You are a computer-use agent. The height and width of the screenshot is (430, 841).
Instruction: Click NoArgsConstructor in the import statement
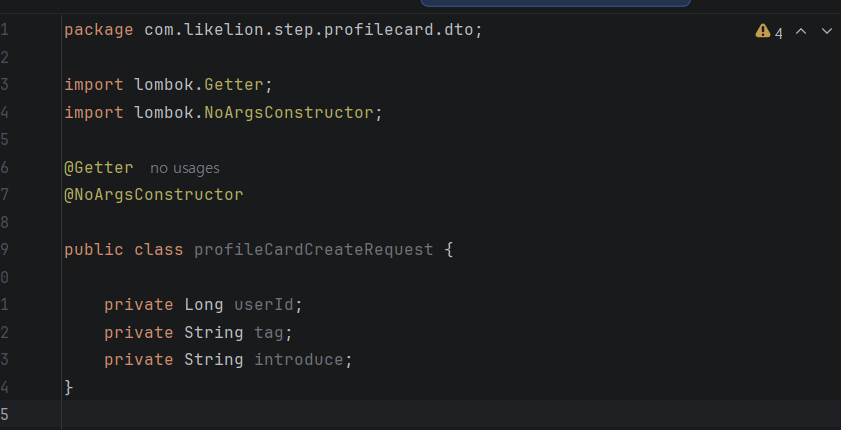289,113
